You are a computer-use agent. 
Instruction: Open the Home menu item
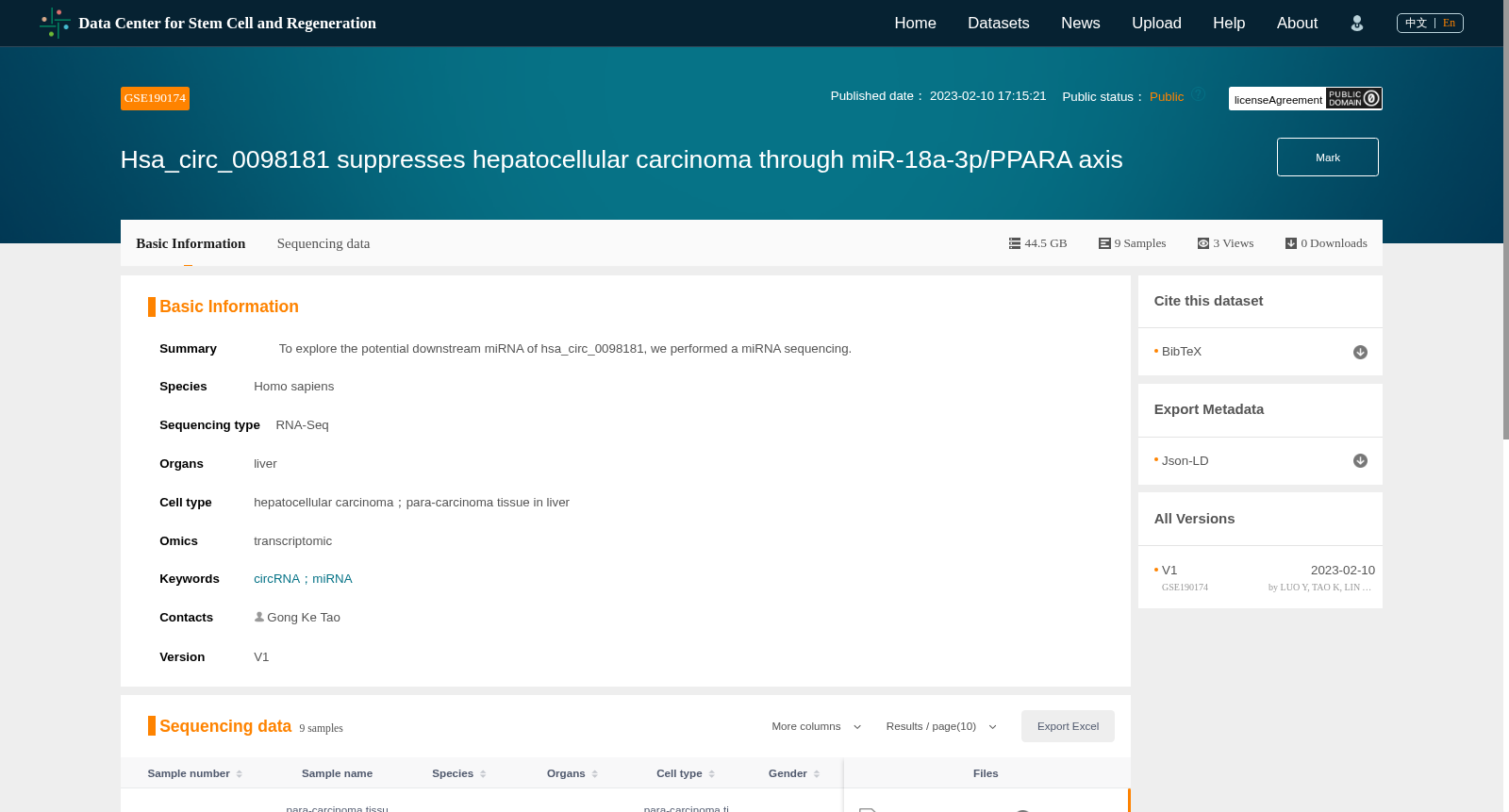click(915, 24)
